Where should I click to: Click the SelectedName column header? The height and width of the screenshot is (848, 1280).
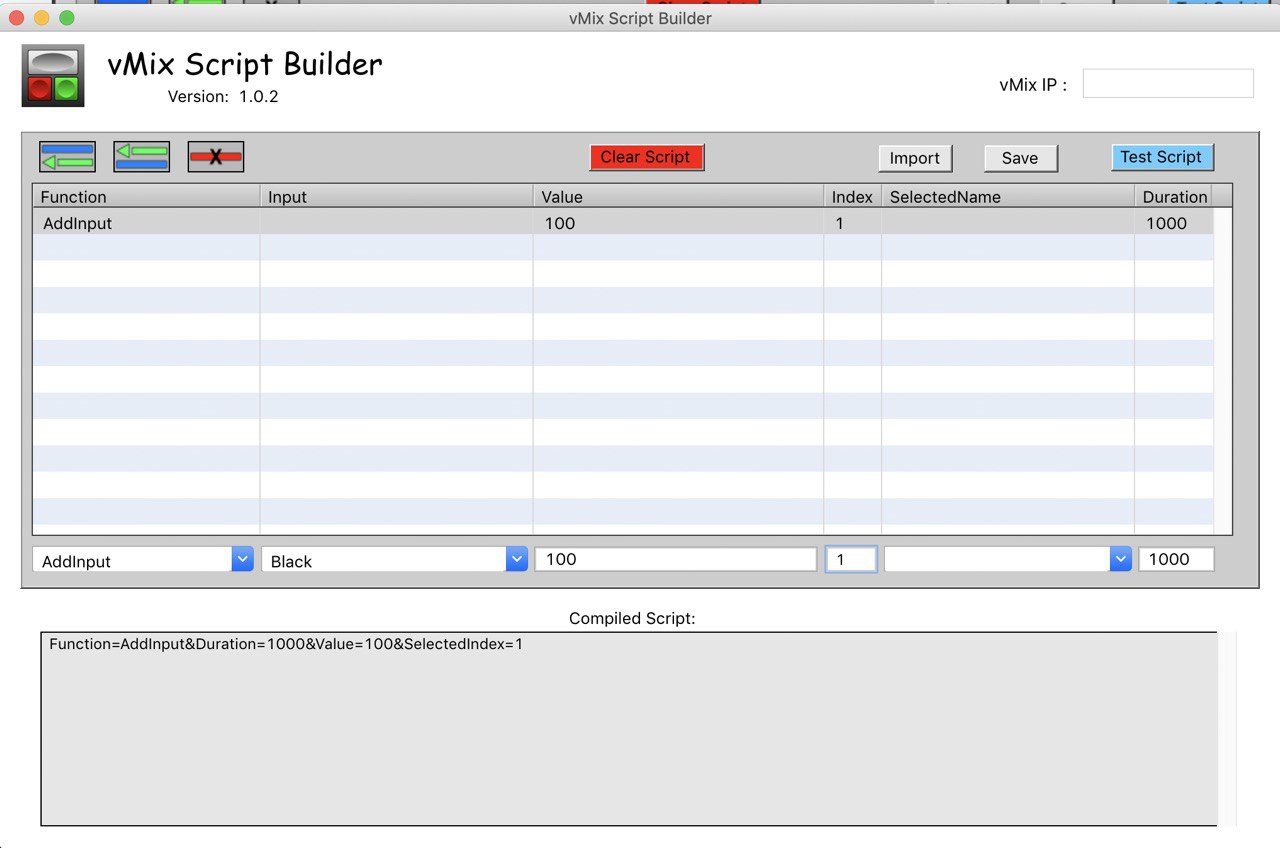[x=1008, y=196]
